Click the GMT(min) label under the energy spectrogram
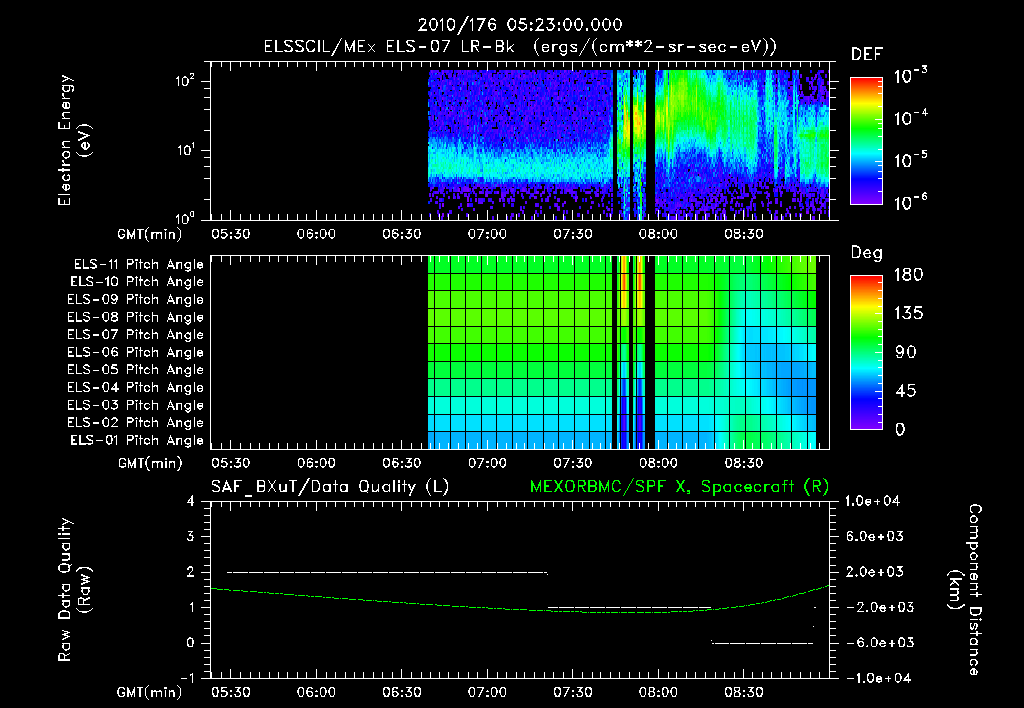The image size is (1024, 708). pos(150,234)
